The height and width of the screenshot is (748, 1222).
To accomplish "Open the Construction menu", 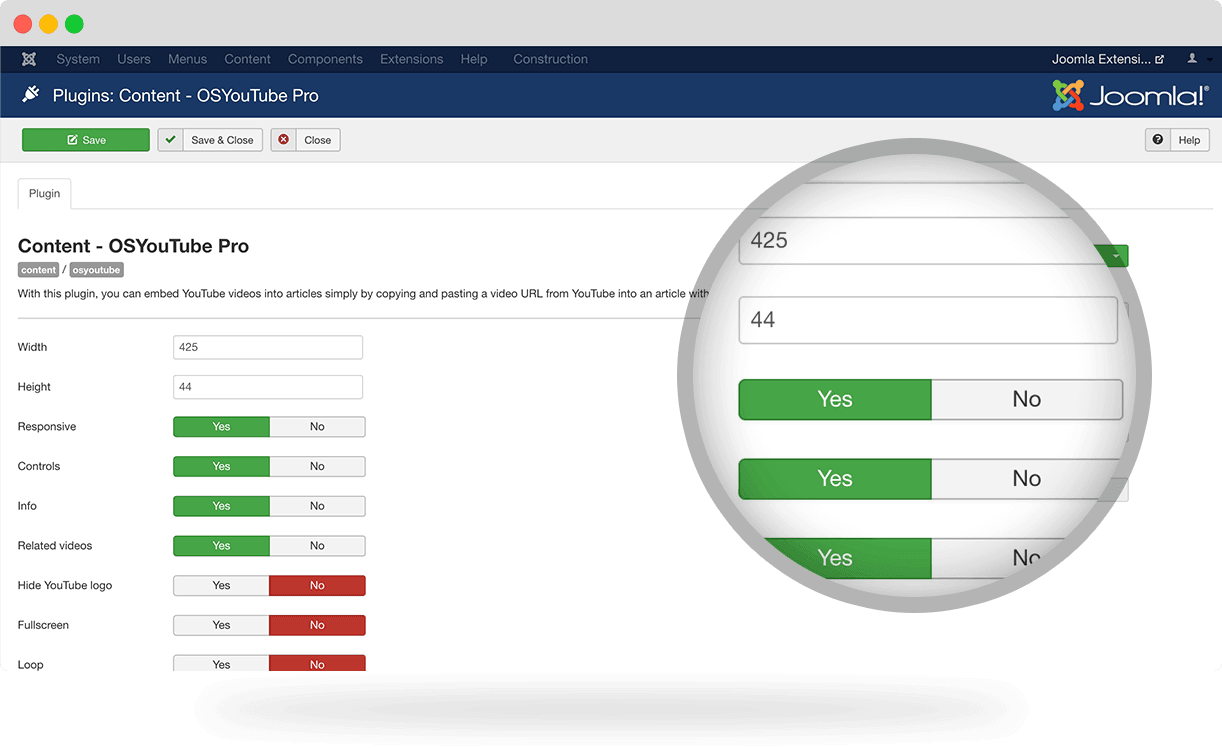I will point(551,59).
